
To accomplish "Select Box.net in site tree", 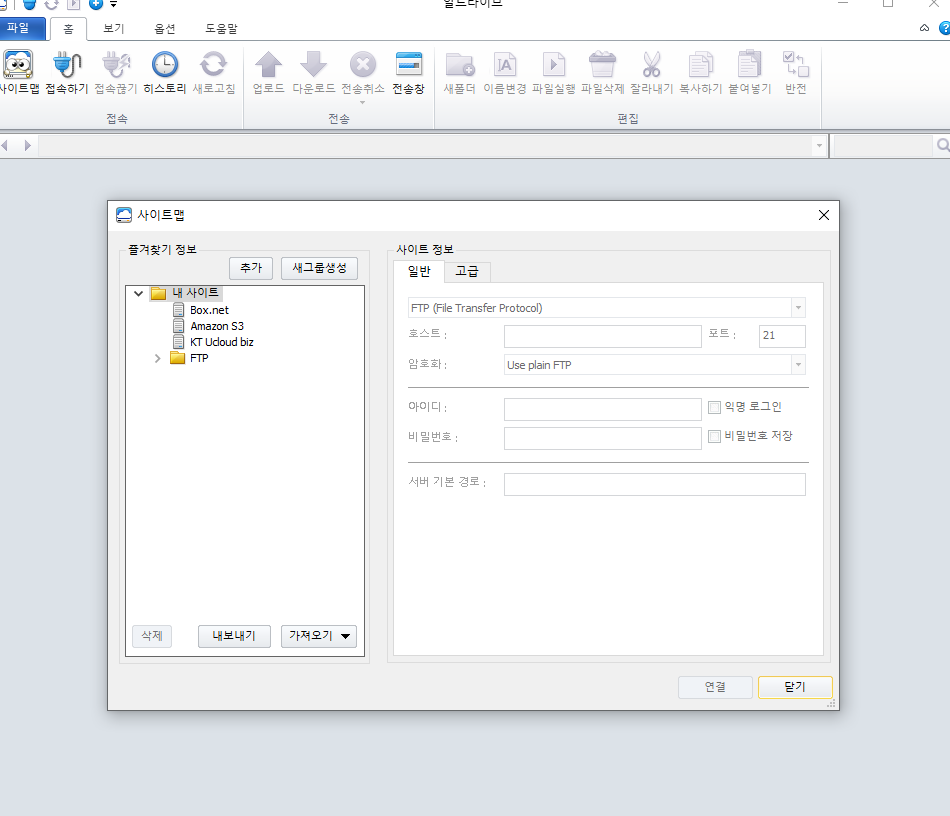I will 209,310.
